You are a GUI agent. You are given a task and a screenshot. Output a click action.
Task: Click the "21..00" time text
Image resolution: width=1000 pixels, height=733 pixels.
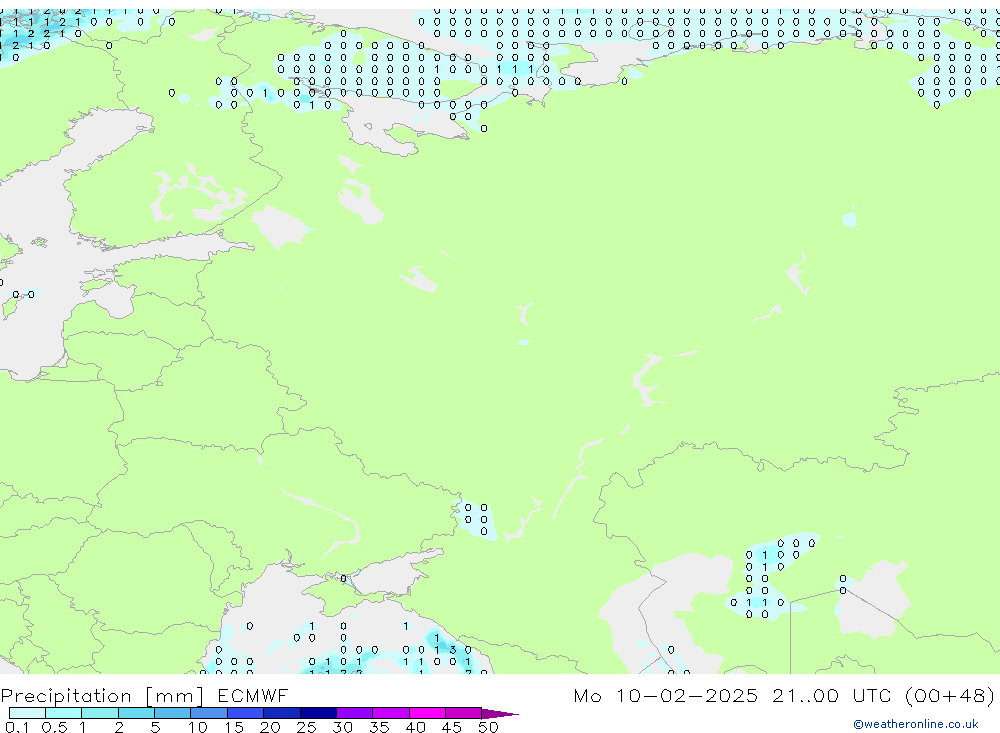point(805,695)
